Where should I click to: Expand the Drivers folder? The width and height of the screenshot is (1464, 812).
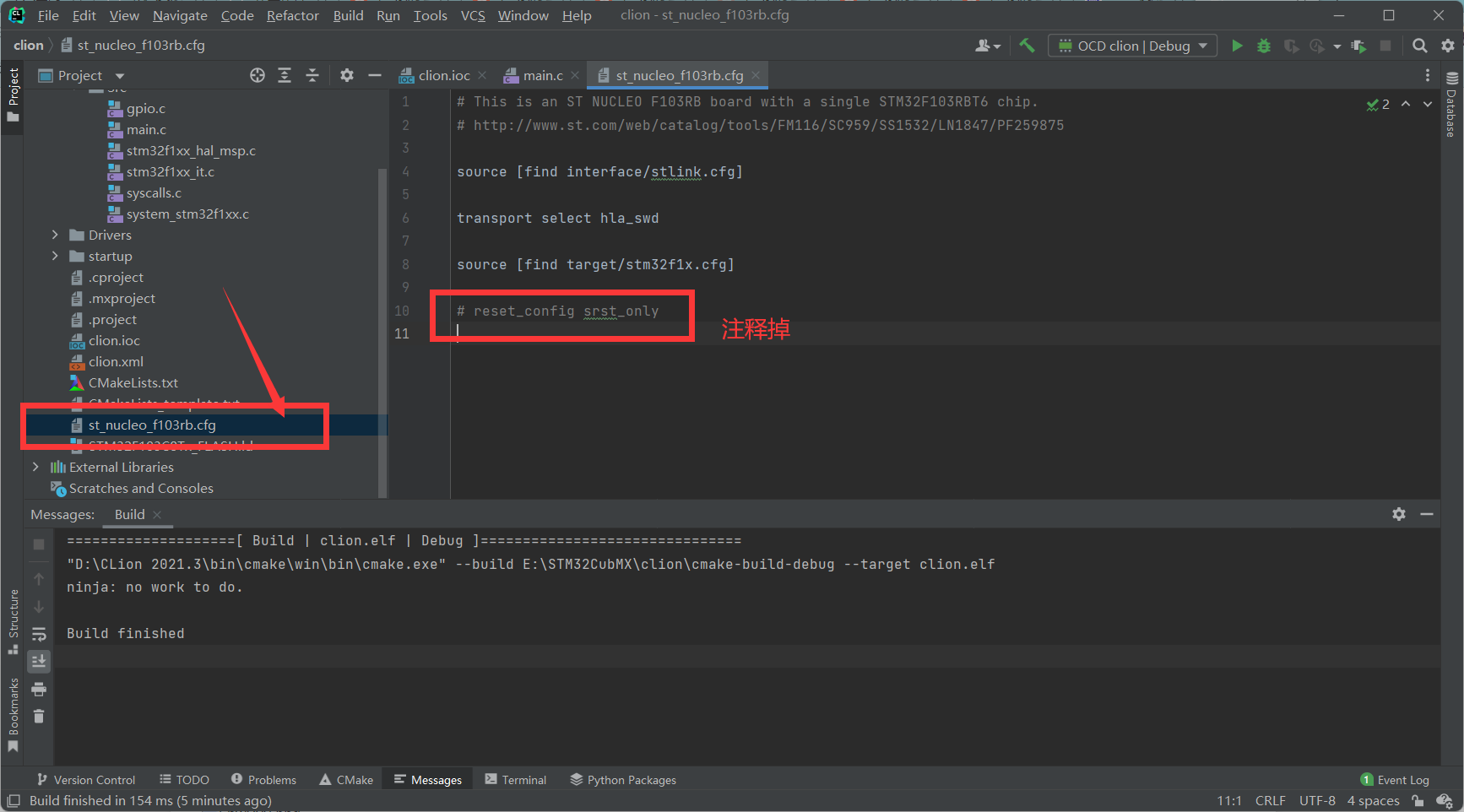[x=55, y=235]
